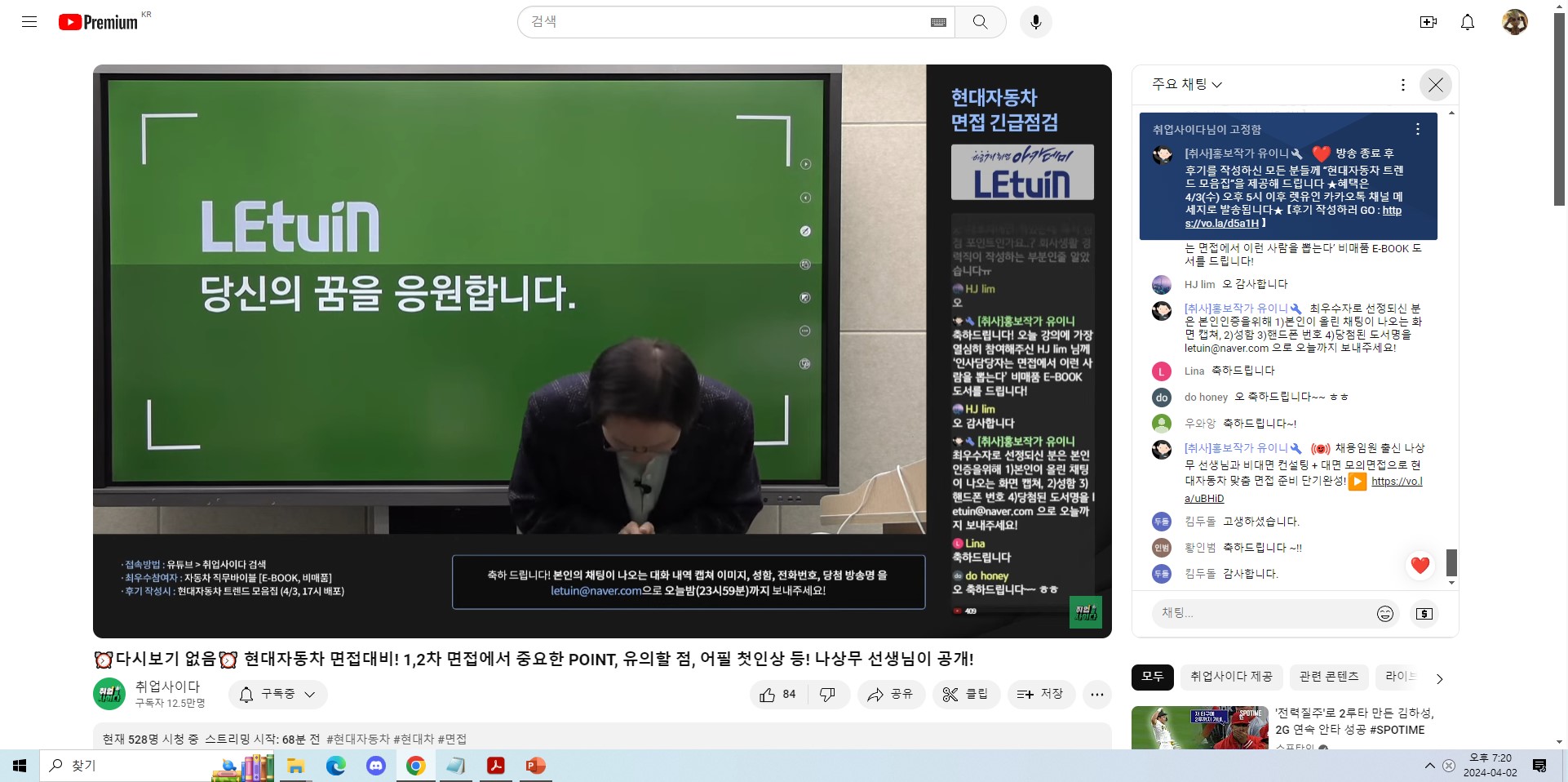This screenshot has width=1568, height=782.
Task: Switch to Chrome on taskbar
Action: click(416, 766)
